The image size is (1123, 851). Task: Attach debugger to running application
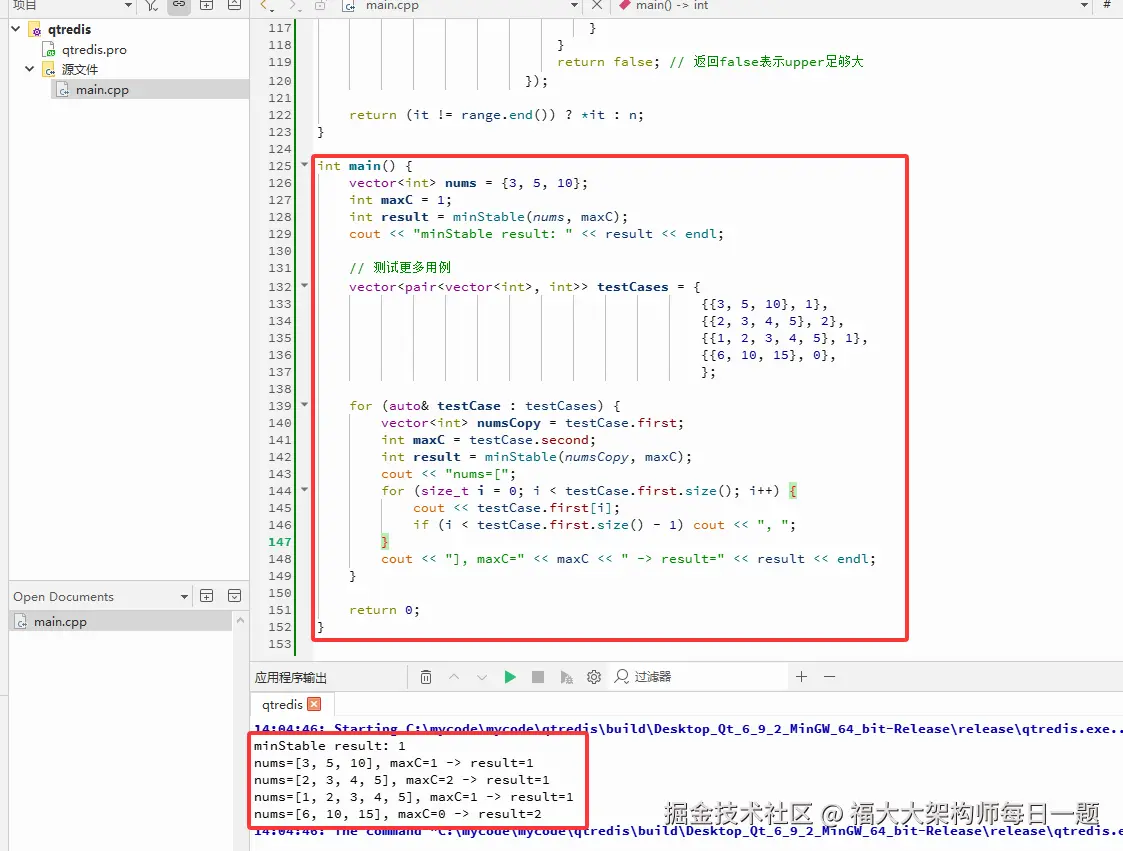coord(566,677)
